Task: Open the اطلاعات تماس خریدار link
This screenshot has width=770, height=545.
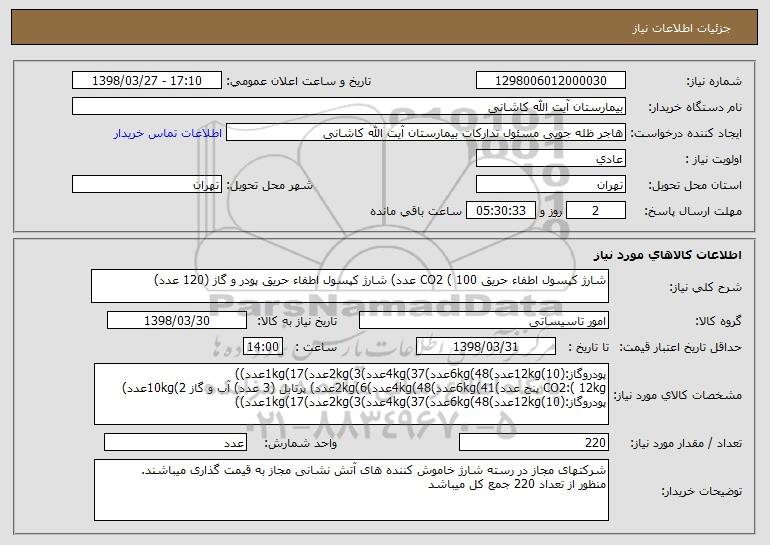Action: click(x=167, y=134)
